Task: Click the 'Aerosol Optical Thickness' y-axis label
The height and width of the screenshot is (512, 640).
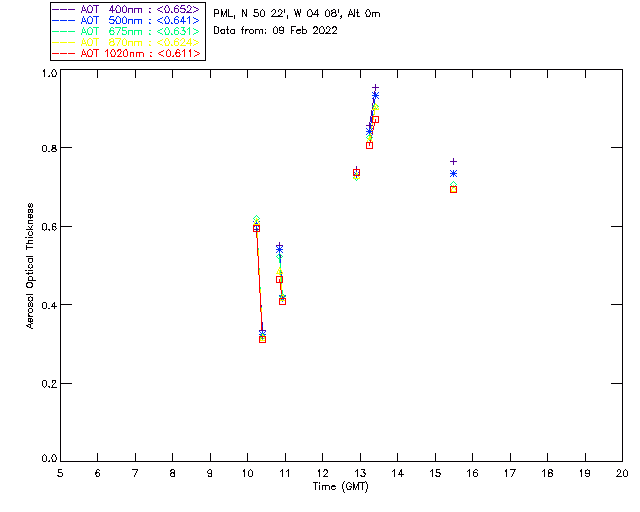Action: [30, 266]
